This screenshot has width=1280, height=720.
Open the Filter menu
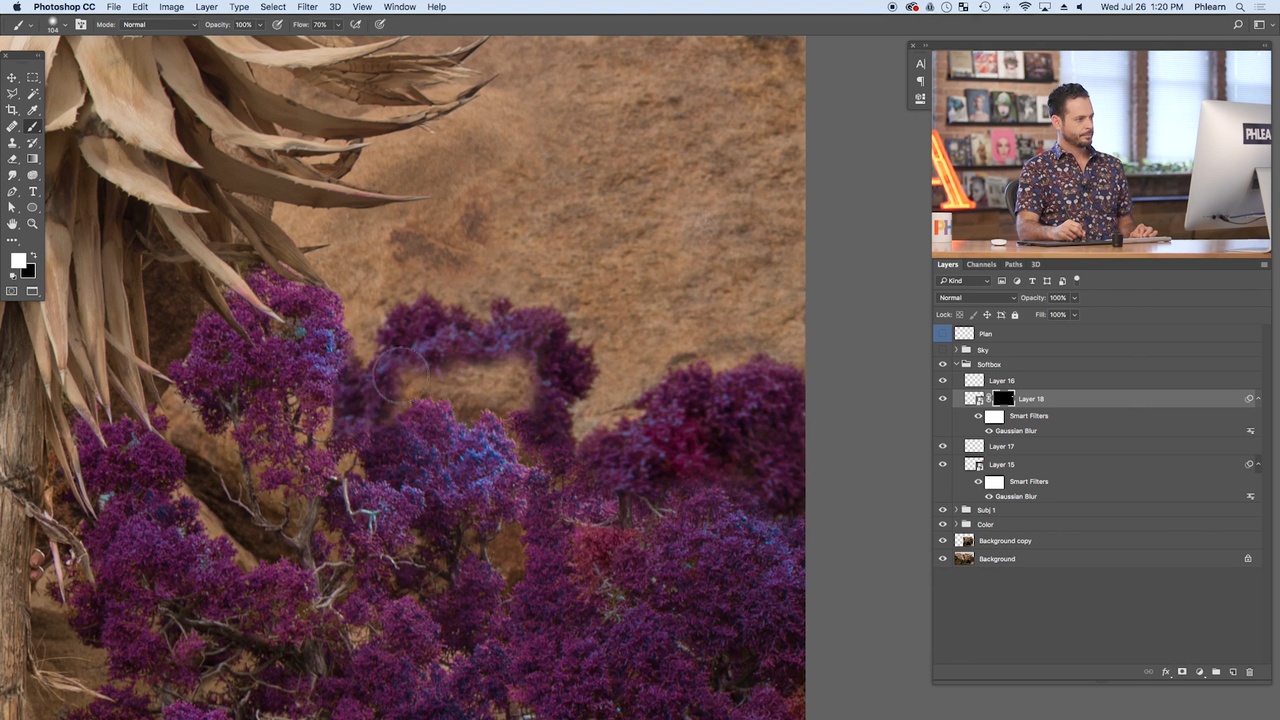tap(307, 7)
